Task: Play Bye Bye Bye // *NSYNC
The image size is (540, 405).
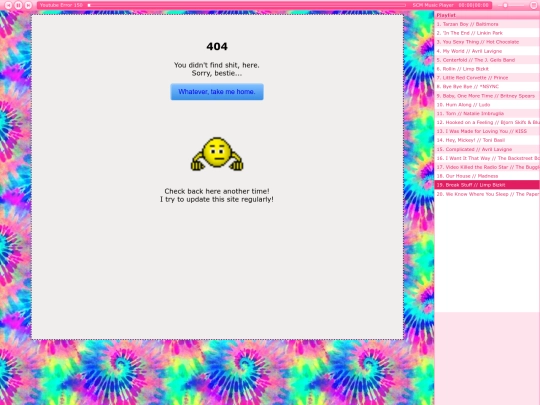Action: click(x=487, y=87)
